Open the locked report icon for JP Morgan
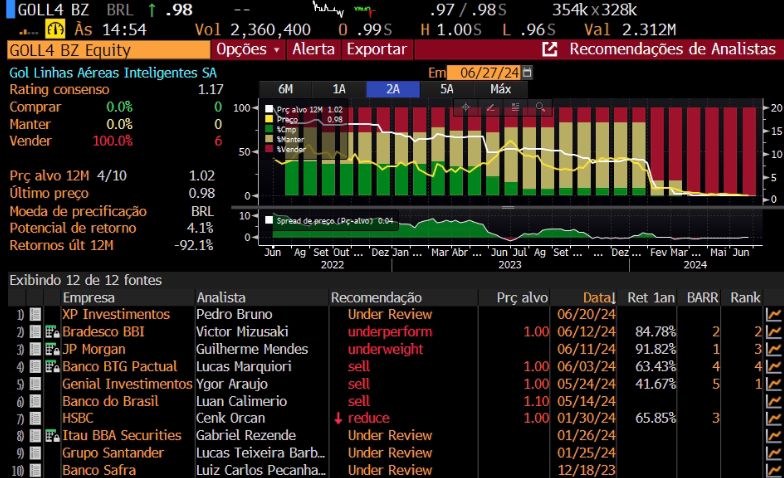The width and height of the screenshot is (784, 478). (x=51, y=349)
